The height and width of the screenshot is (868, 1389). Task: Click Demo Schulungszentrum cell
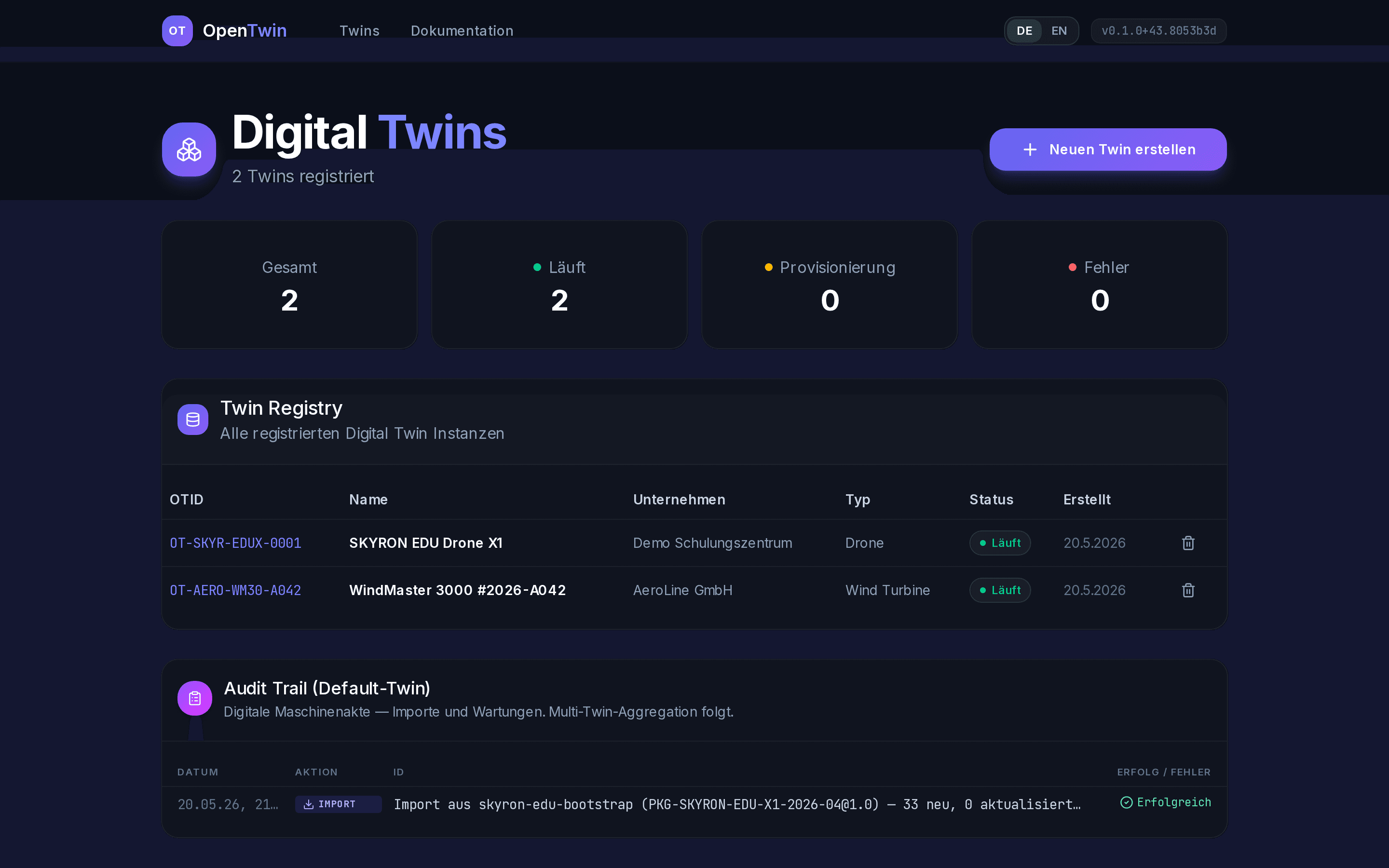712,543
